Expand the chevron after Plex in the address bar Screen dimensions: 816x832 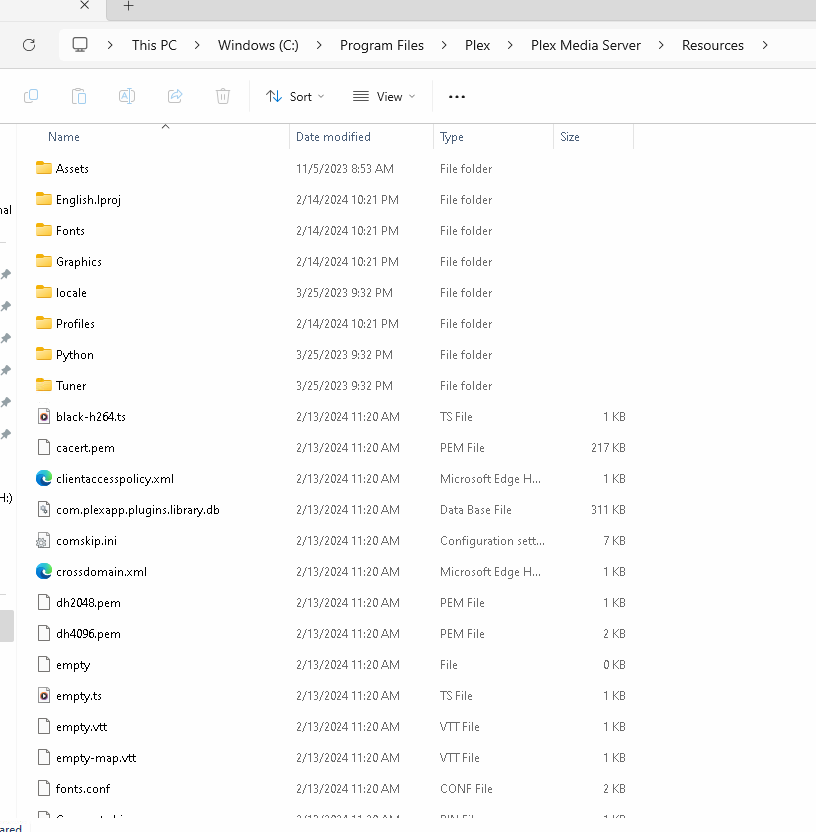[x=510, y=45]
